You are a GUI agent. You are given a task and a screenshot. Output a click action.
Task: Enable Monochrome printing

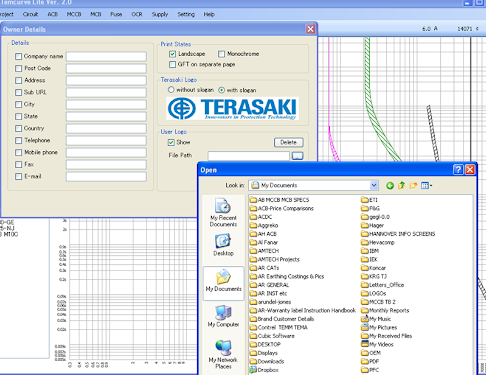coord(221,54)
